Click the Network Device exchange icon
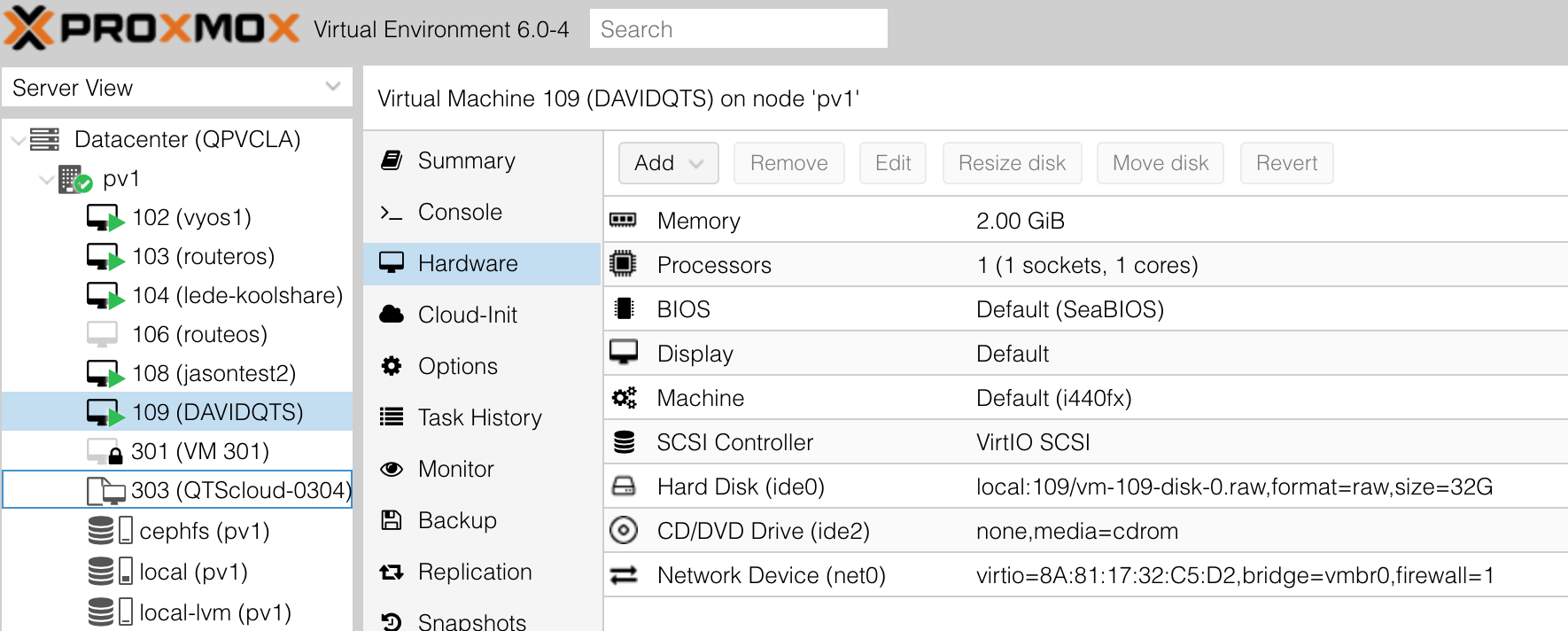1568x631 pixels. point(624,575)
